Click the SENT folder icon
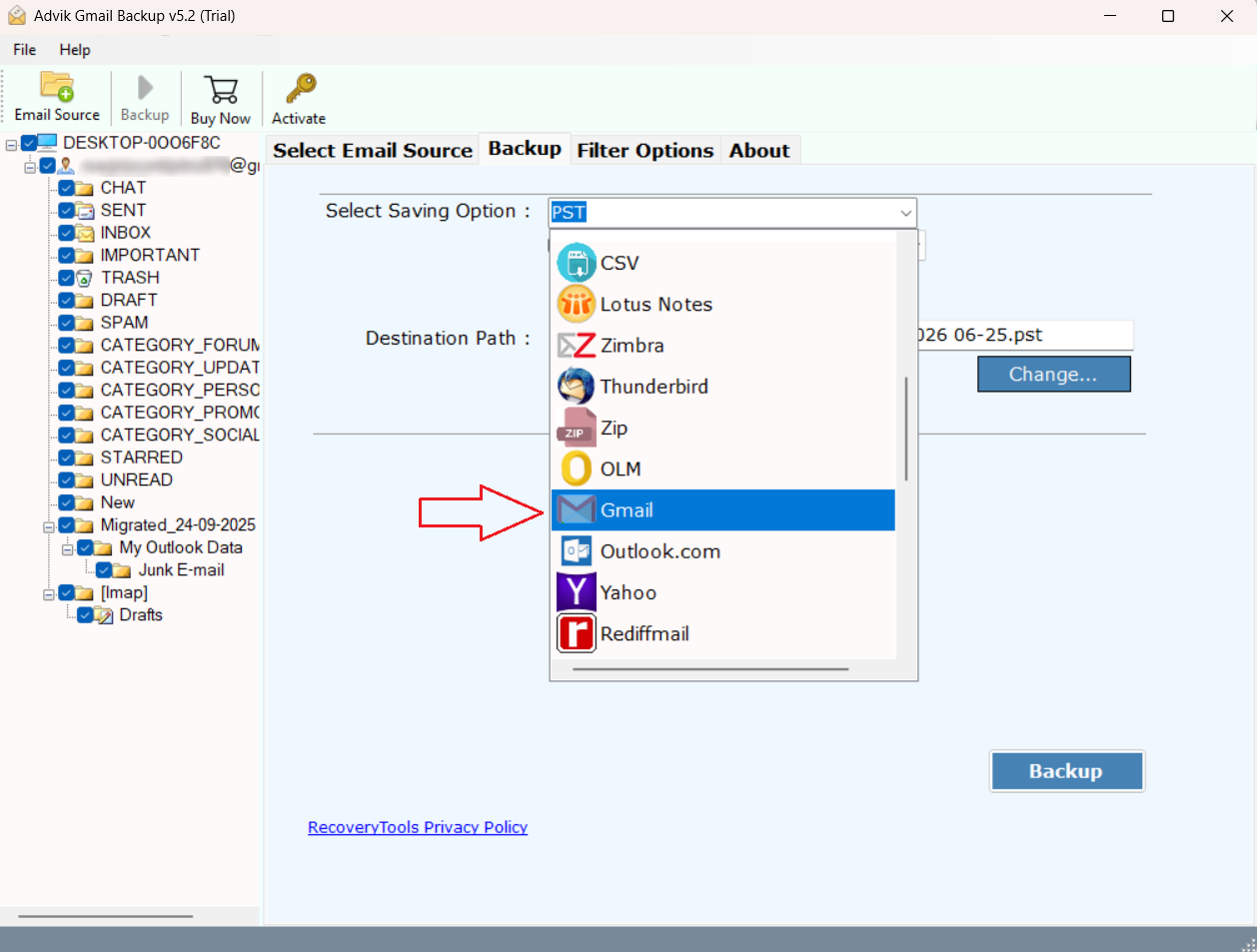1257x952 pixels. coord(85,211)
